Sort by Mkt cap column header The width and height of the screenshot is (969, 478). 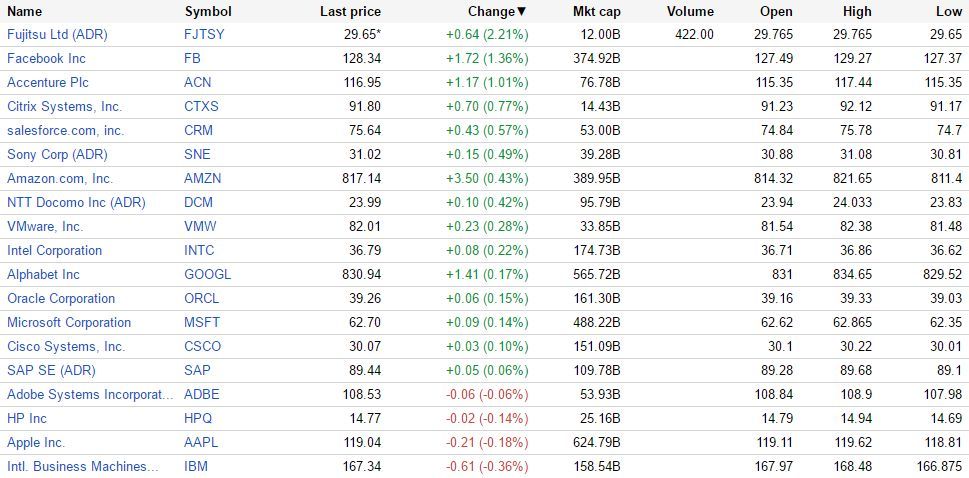point(596,11)
